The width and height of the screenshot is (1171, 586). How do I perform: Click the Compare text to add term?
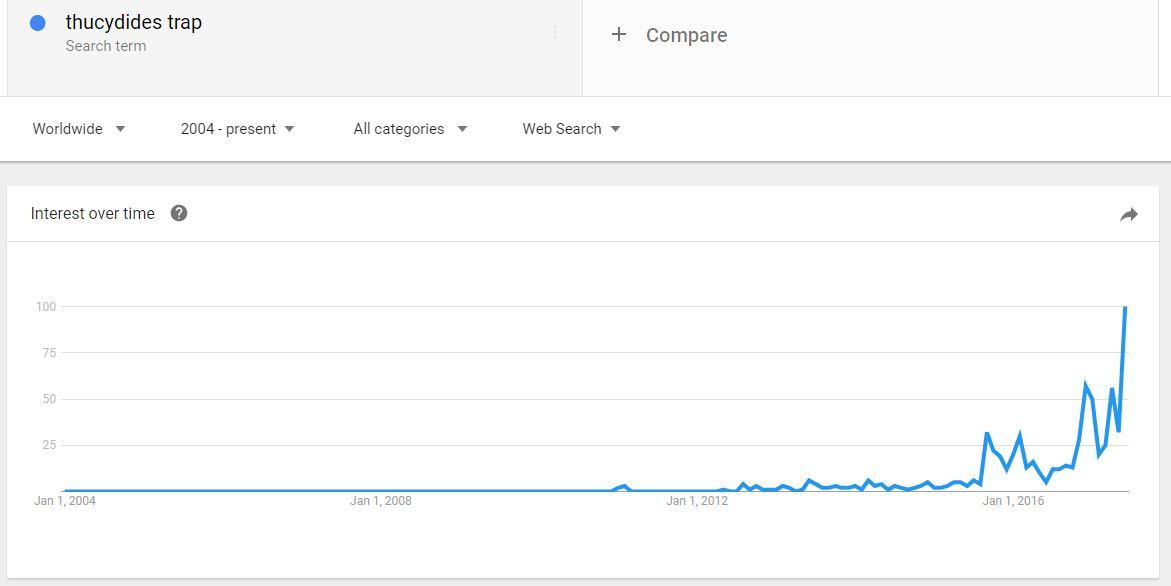686,35
